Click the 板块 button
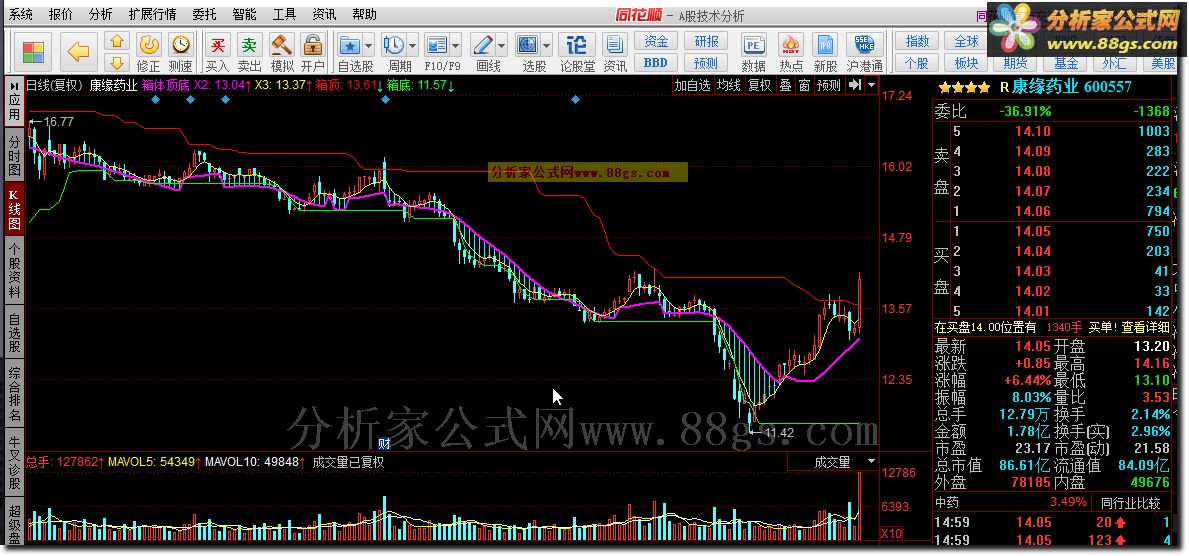 [x=967, y=63]
